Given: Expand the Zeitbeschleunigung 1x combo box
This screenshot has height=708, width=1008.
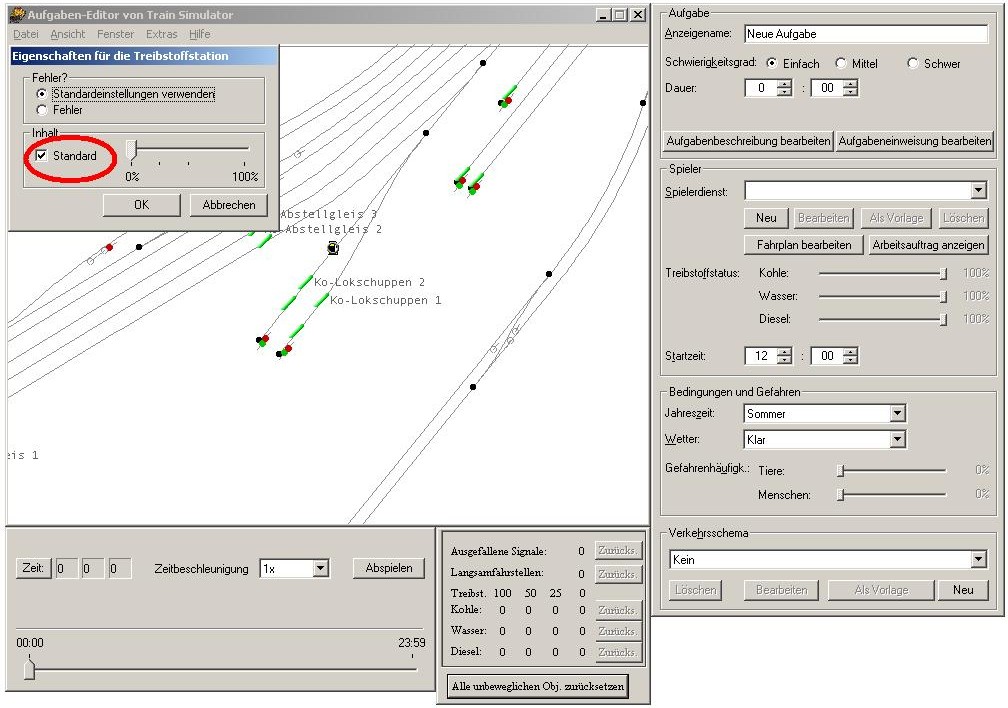Looking at the screenshot, I should click(320, 568).
